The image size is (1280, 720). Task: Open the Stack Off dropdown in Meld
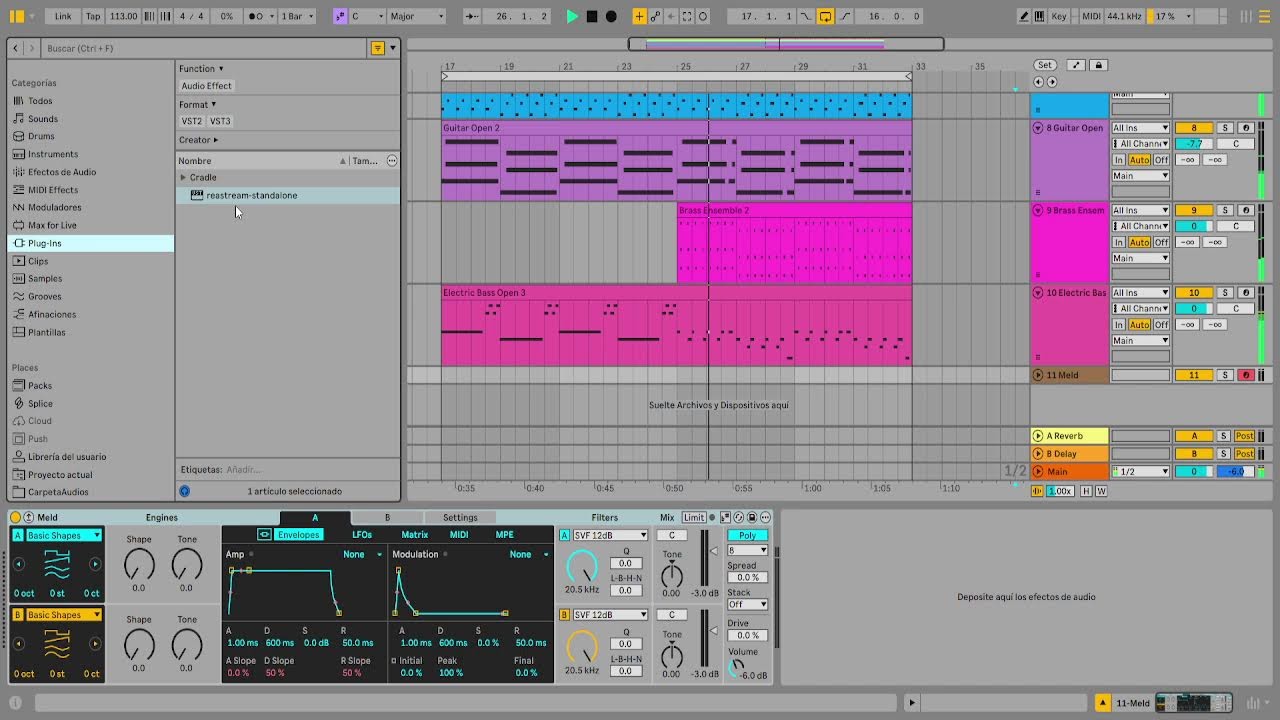[747, 604]
